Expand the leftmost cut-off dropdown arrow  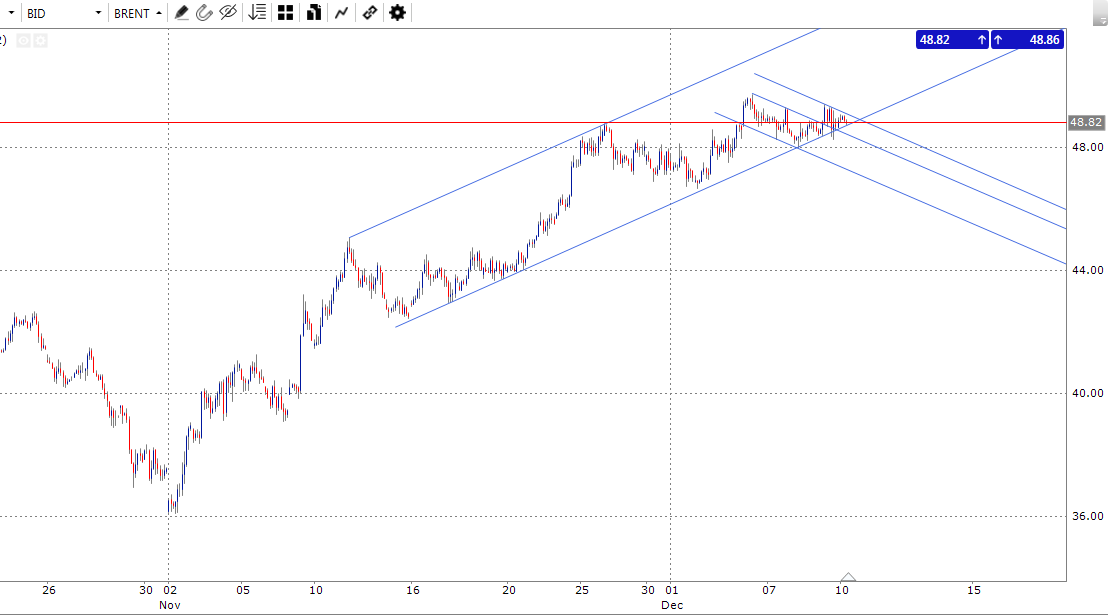point(11,13)
